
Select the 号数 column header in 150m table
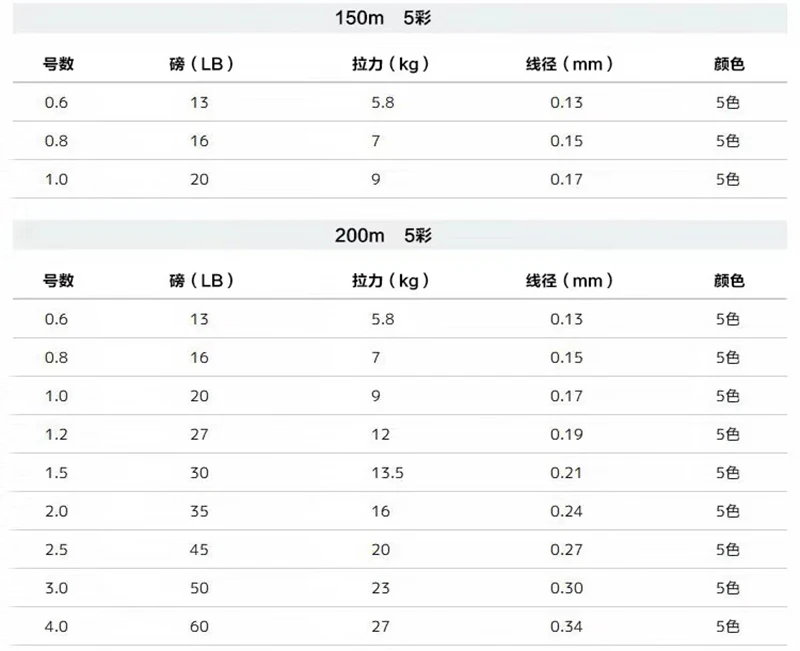[58, 64]
